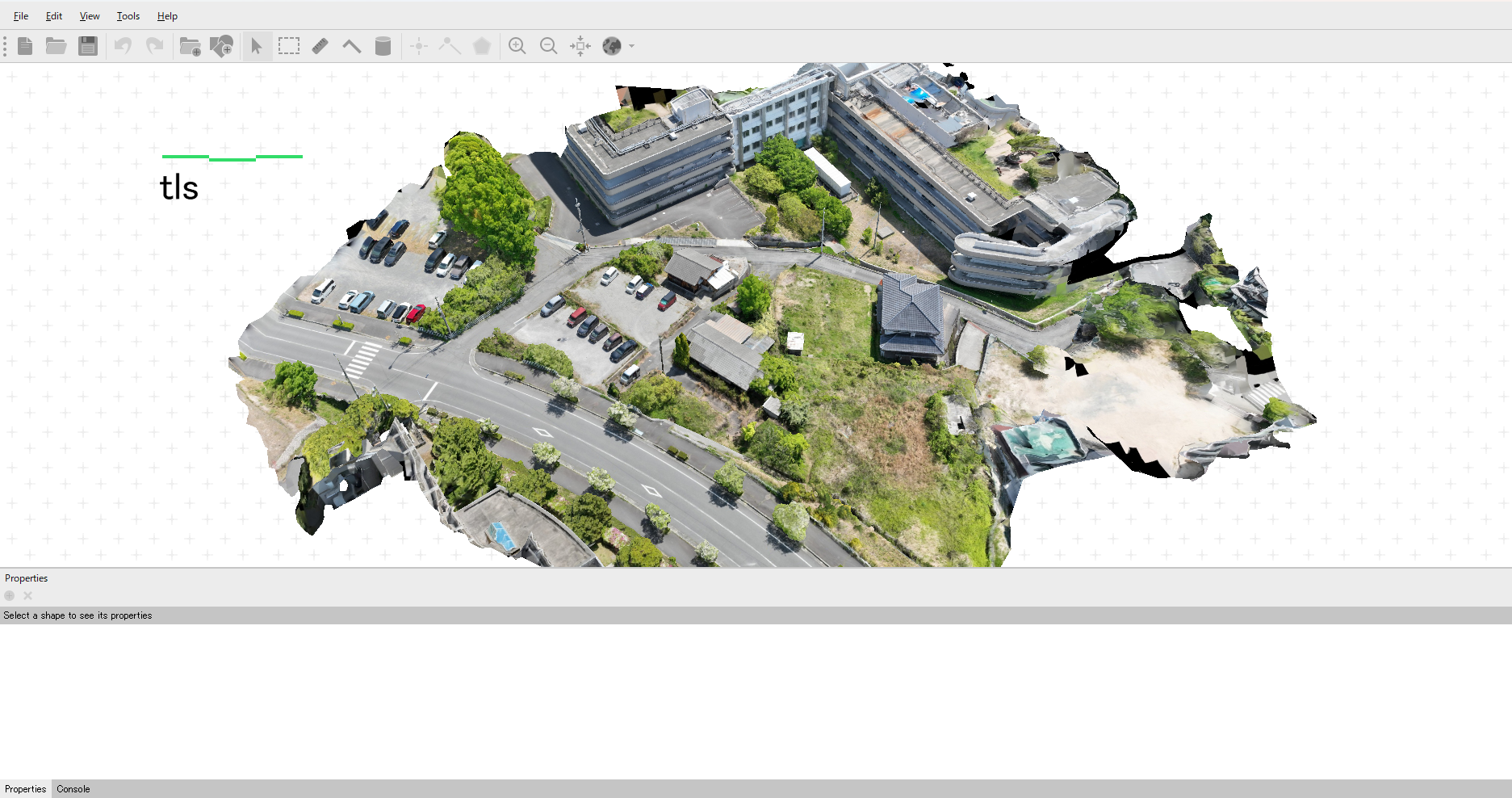Open the File menu
The image size is (1512, 798).
coord(21,16)
